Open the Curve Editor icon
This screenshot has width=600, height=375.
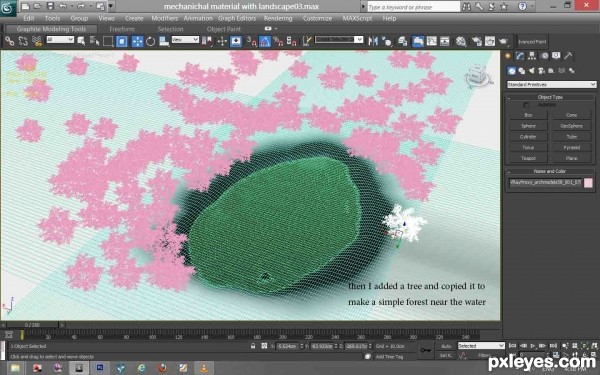431,41
